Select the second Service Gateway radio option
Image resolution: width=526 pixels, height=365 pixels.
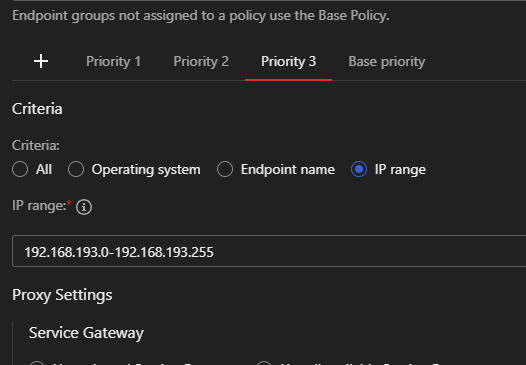click(264, 363)
